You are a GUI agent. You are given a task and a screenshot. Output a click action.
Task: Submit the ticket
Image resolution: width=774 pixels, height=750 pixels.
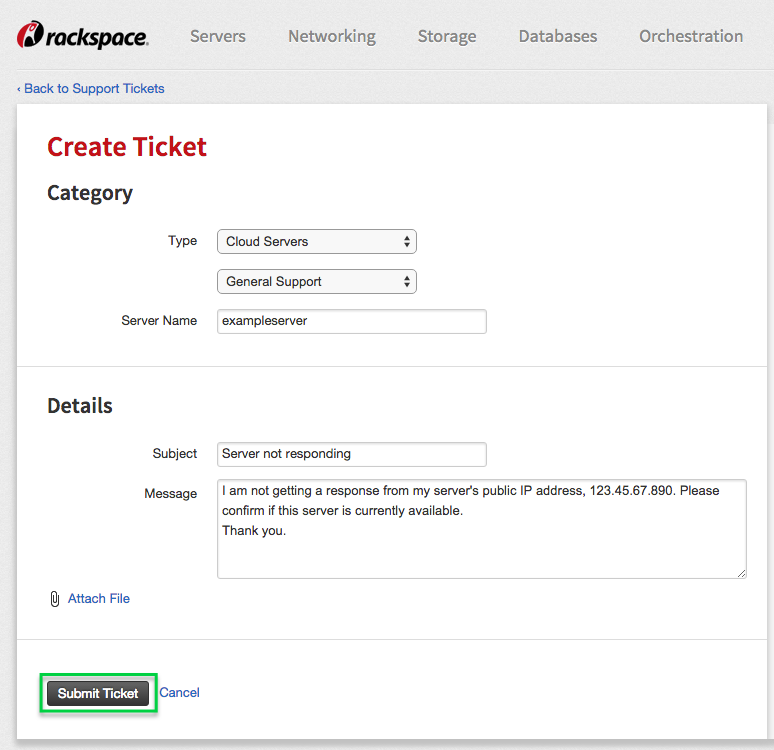coord(98,693)
